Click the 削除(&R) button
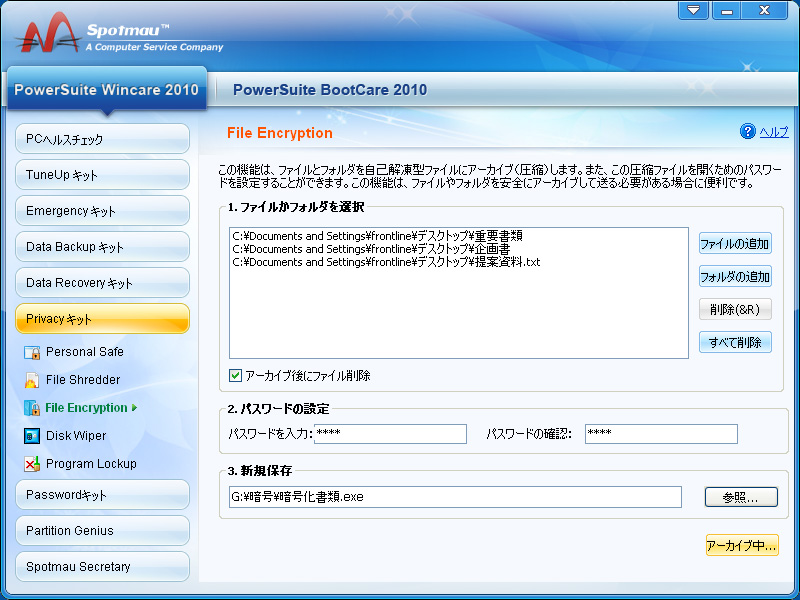This screenshot has height=600, width=800. click(735, 309)
